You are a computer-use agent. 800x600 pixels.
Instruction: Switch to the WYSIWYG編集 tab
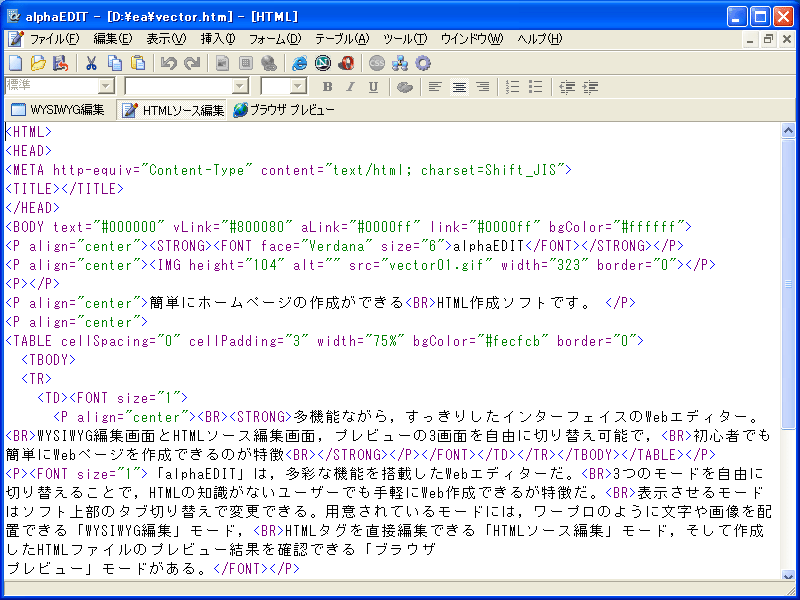coord(58,110)
